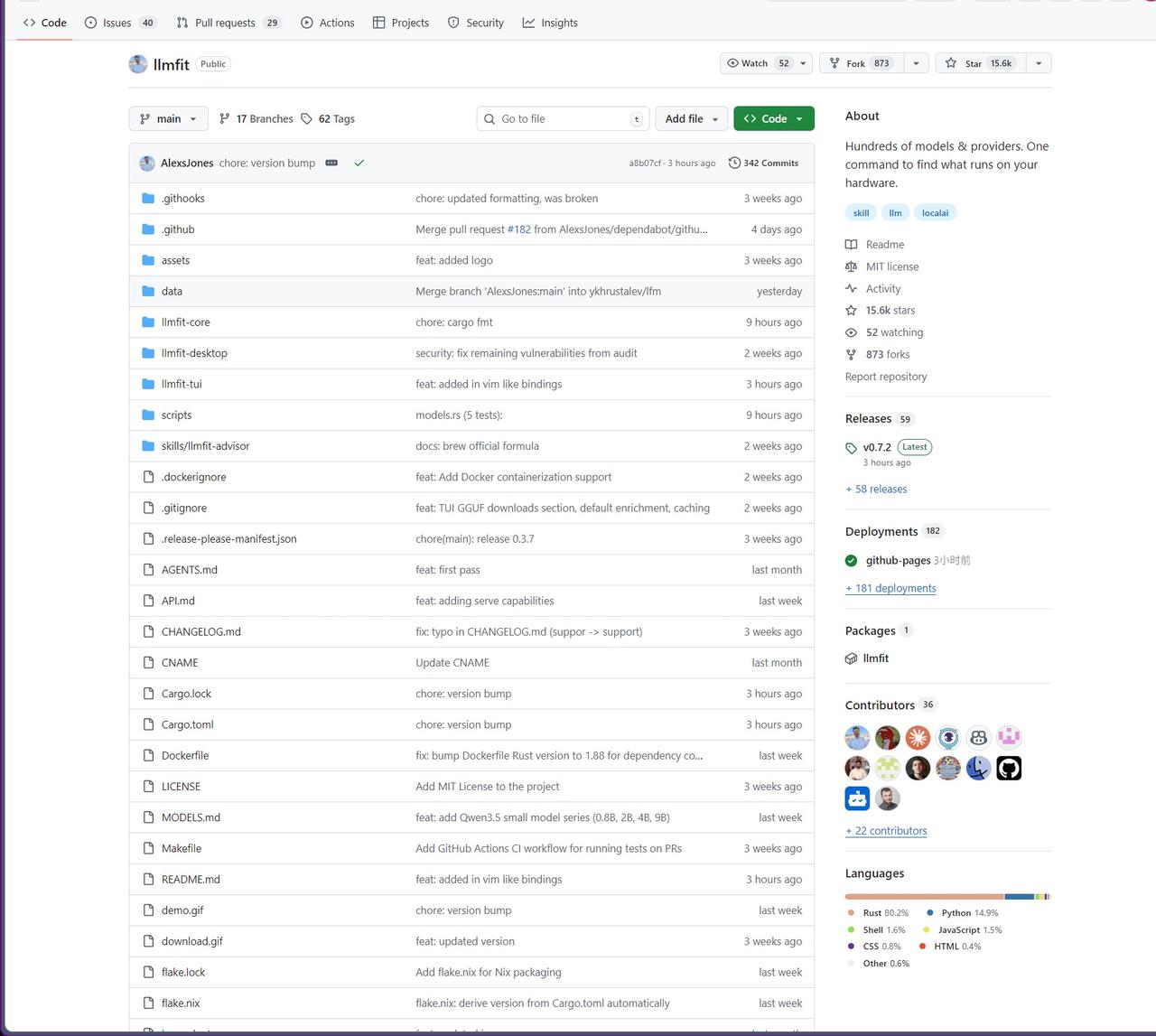Screen dimensions: 1156x1036
Task: Expand the Watch notification options arrow
Action: coord(803,63)
